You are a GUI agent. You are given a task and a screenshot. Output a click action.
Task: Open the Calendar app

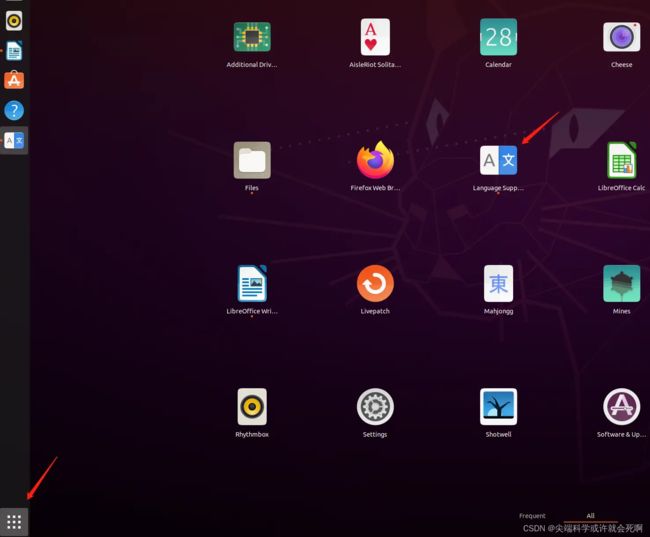coord(498,37)
